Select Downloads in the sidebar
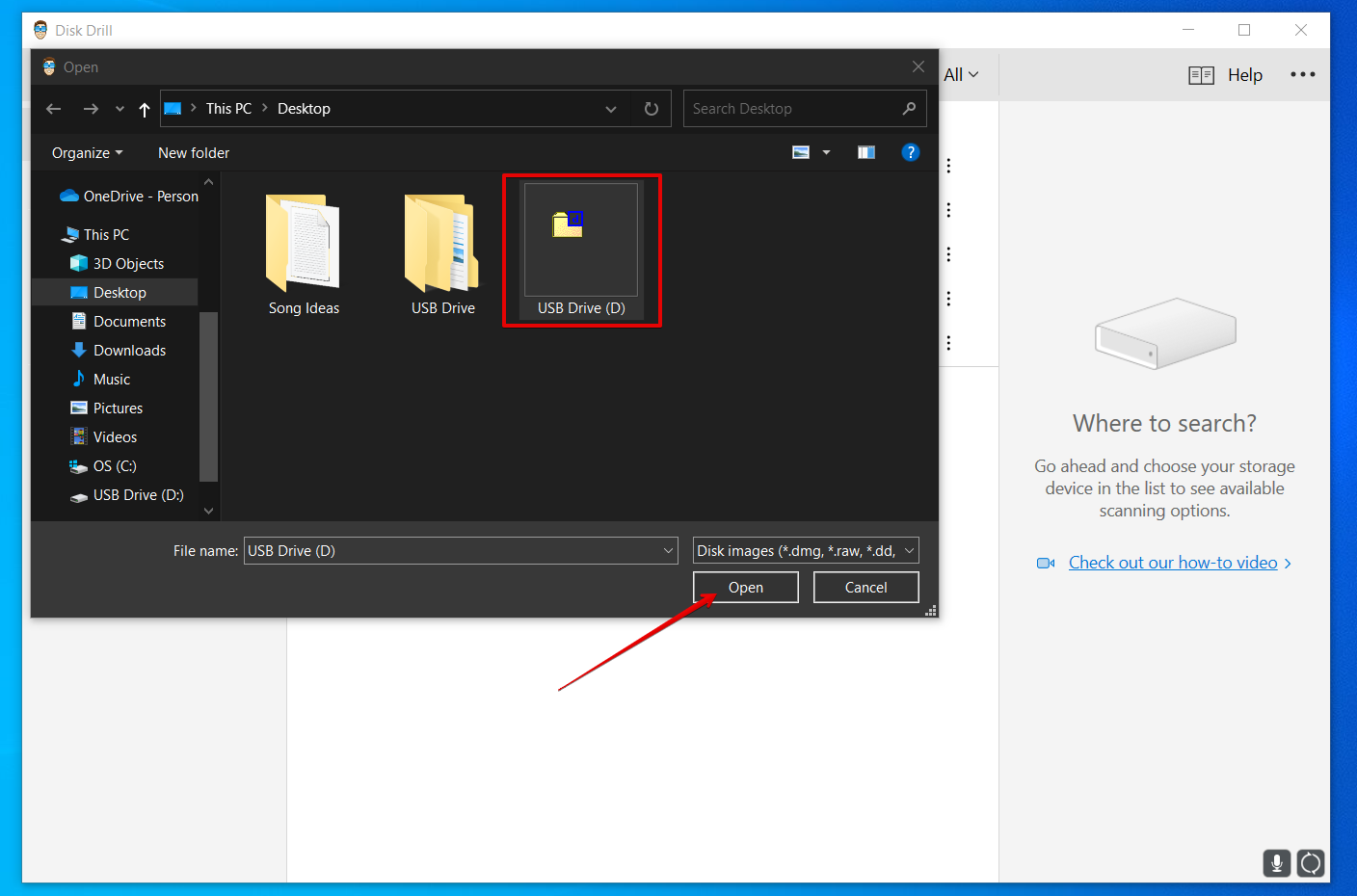 point(119,350)
